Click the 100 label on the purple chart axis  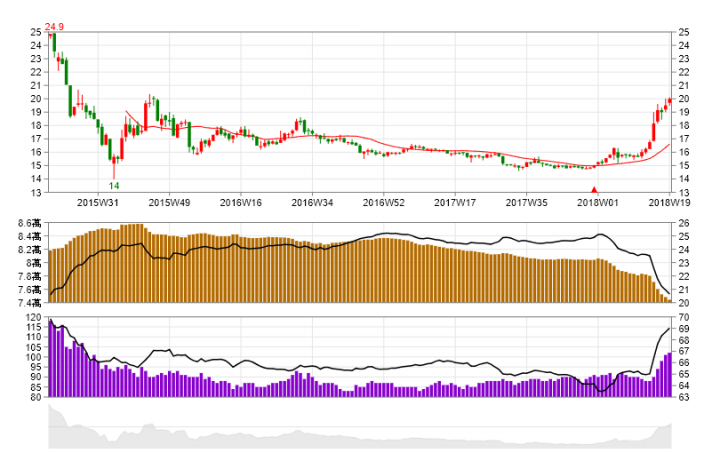(x=34, y=357)
